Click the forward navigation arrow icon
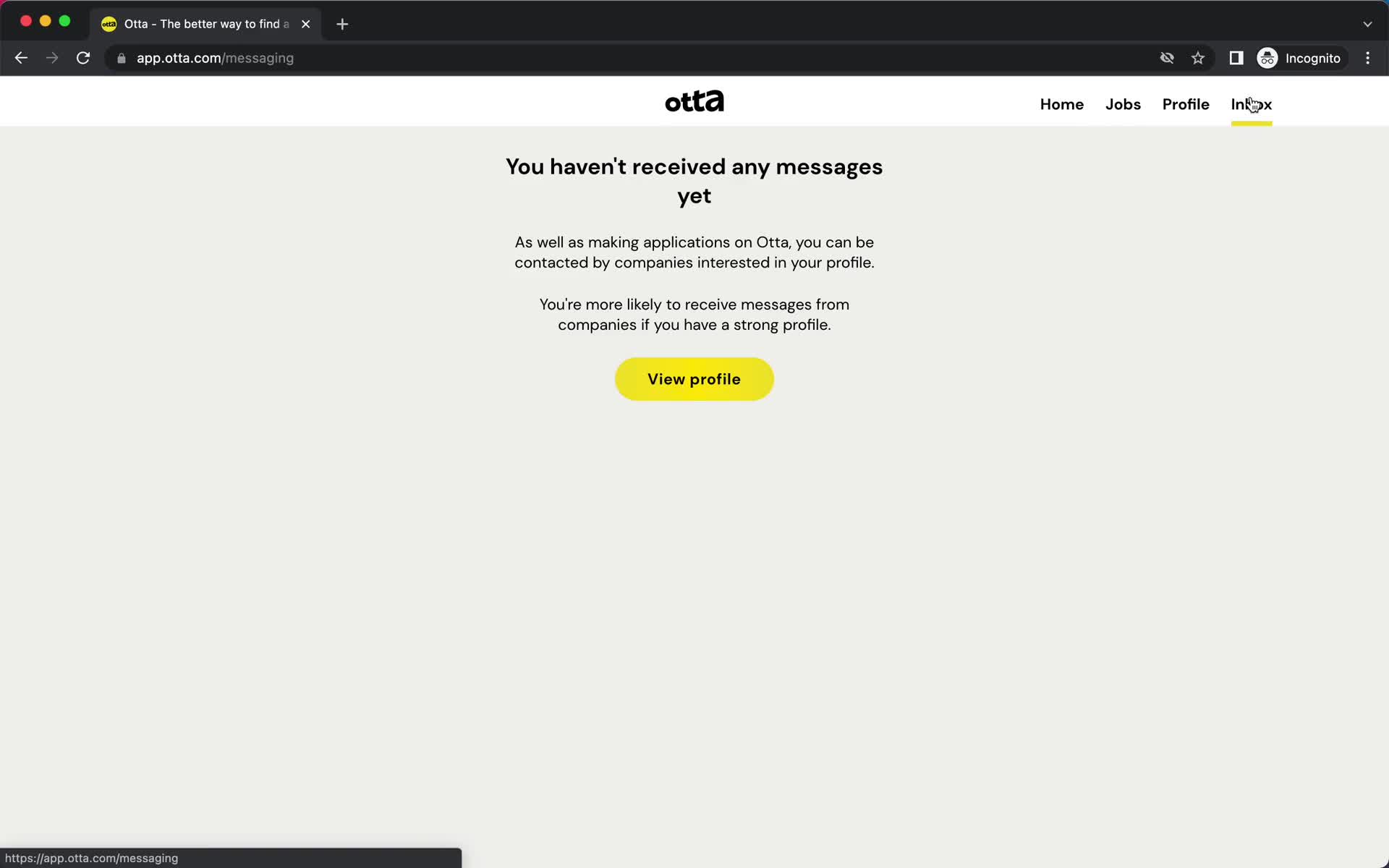Image resolution: width=1389 pixels, height=868 pixels. (x=51, y=58)
